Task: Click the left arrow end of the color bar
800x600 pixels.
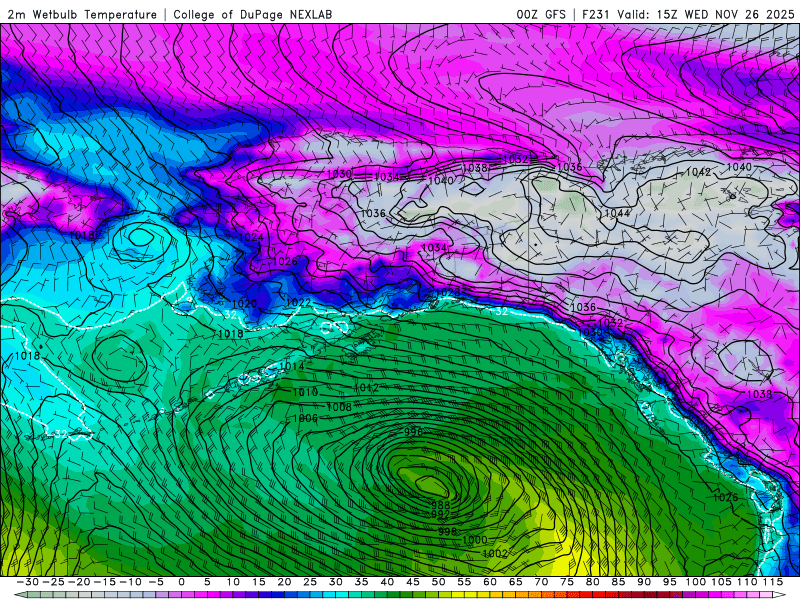Action: tap(19, 595)
